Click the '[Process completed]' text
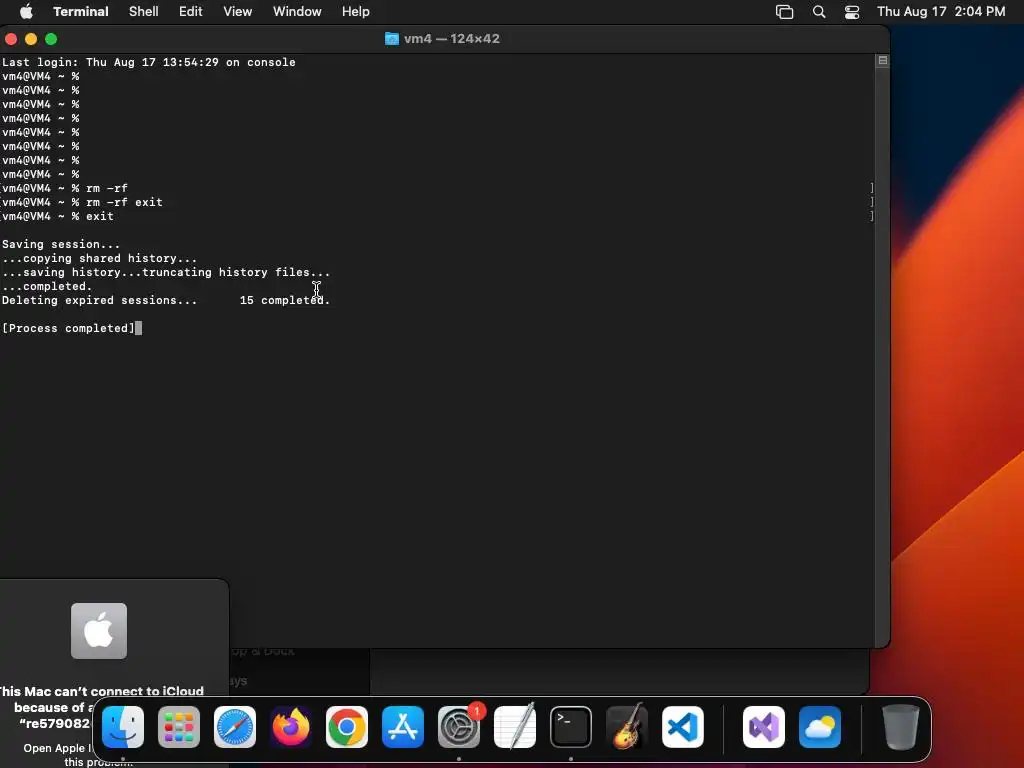Image resolution: width=1024 pixels, height=768 pixels. (x=69, y=328)
